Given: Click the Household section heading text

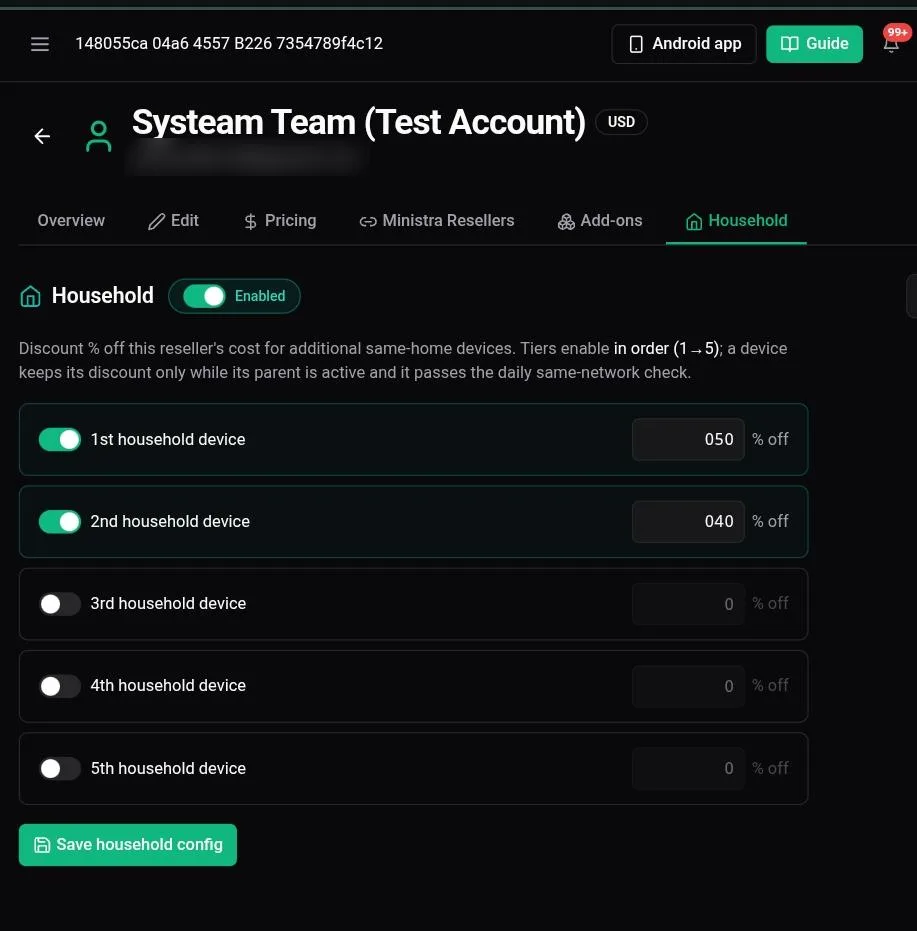Looking at the screenshot, I should coord(103,295).
